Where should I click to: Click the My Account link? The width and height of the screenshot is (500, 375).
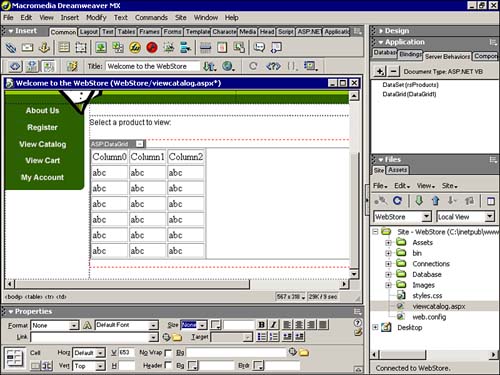(42, 177)
